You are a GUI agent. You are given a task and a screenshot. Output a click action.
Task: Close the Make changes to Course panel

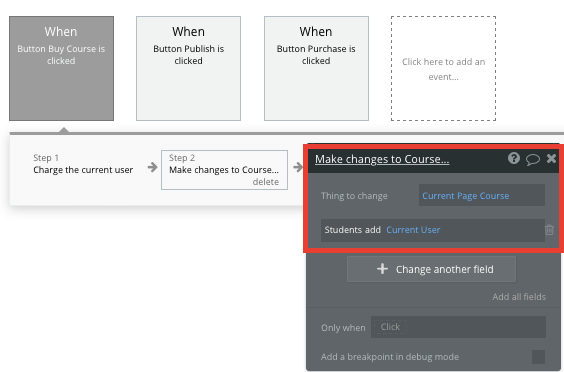coord(551,158)
